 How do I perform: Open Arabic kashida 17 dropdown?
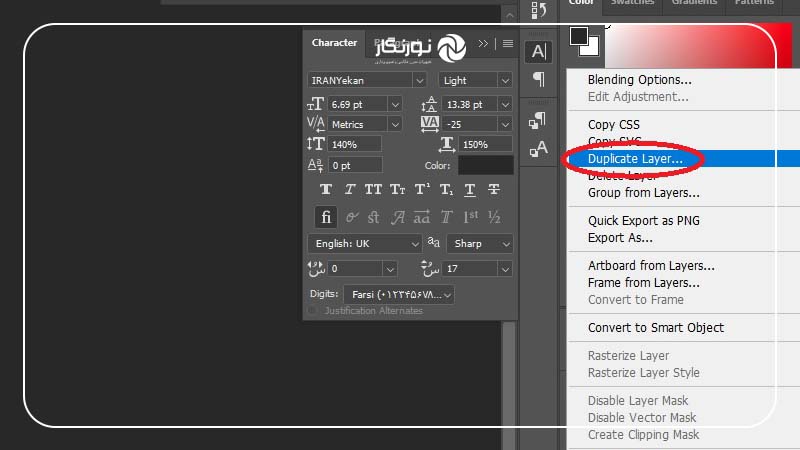[505, 269]
